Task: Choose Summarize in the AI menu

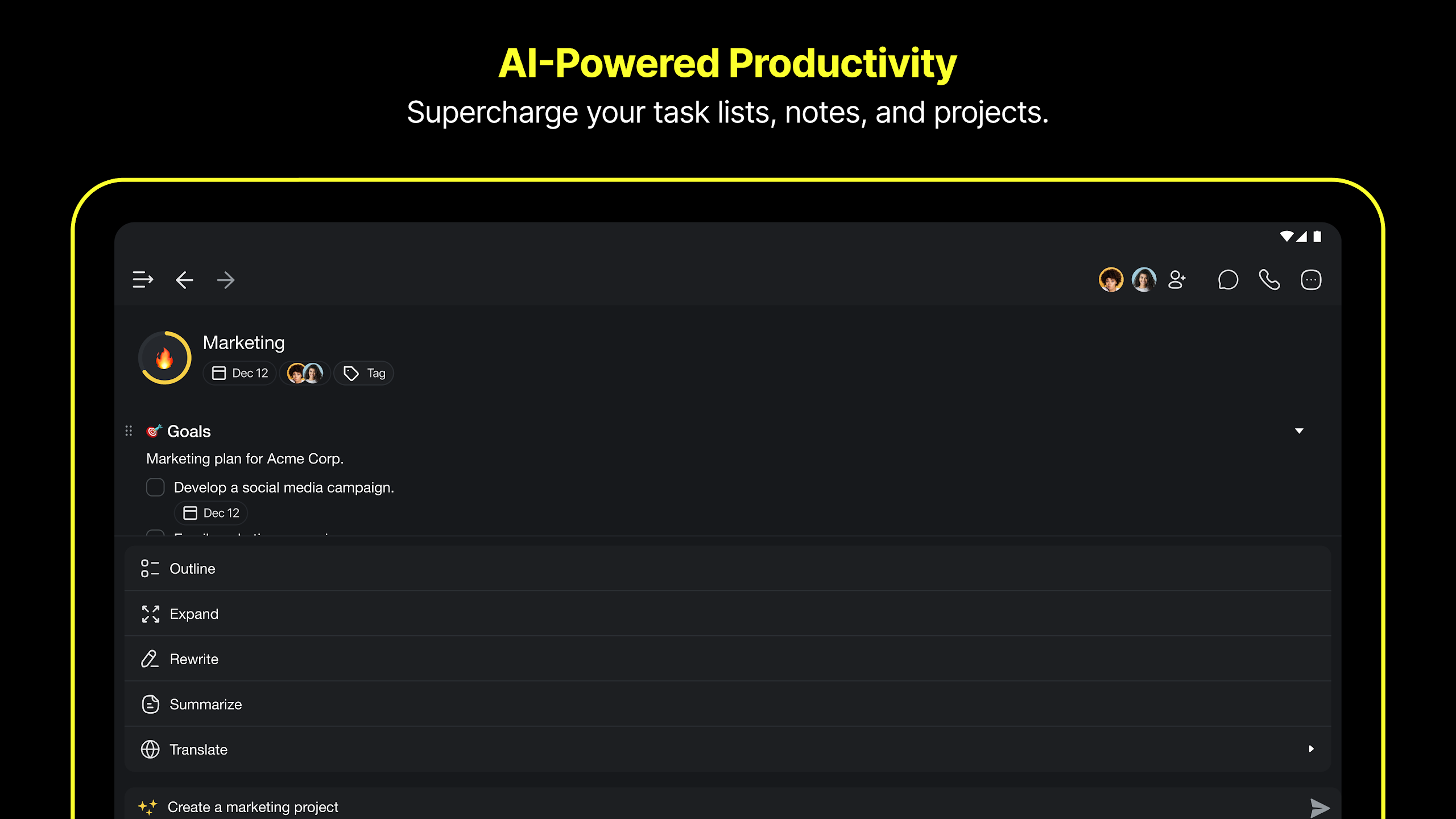Action: (727, 704)
